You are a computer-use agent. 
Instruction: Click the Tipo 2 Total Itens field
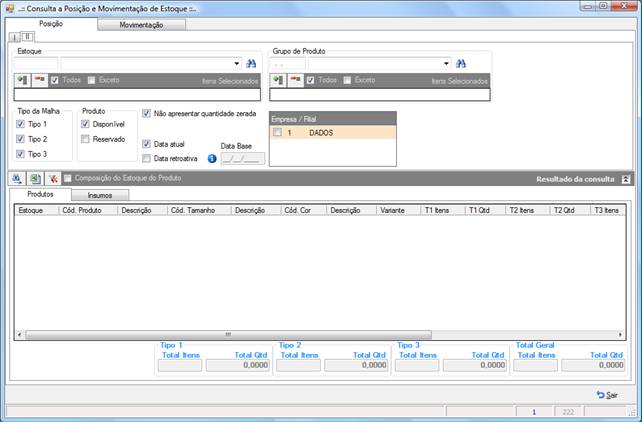coord(298,365)
